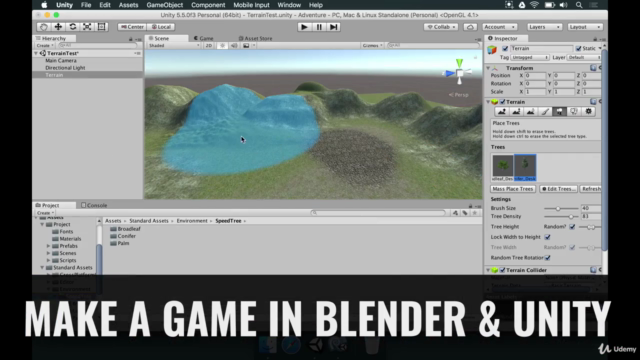Select Paint Height terrain tool

click(516, 111)
